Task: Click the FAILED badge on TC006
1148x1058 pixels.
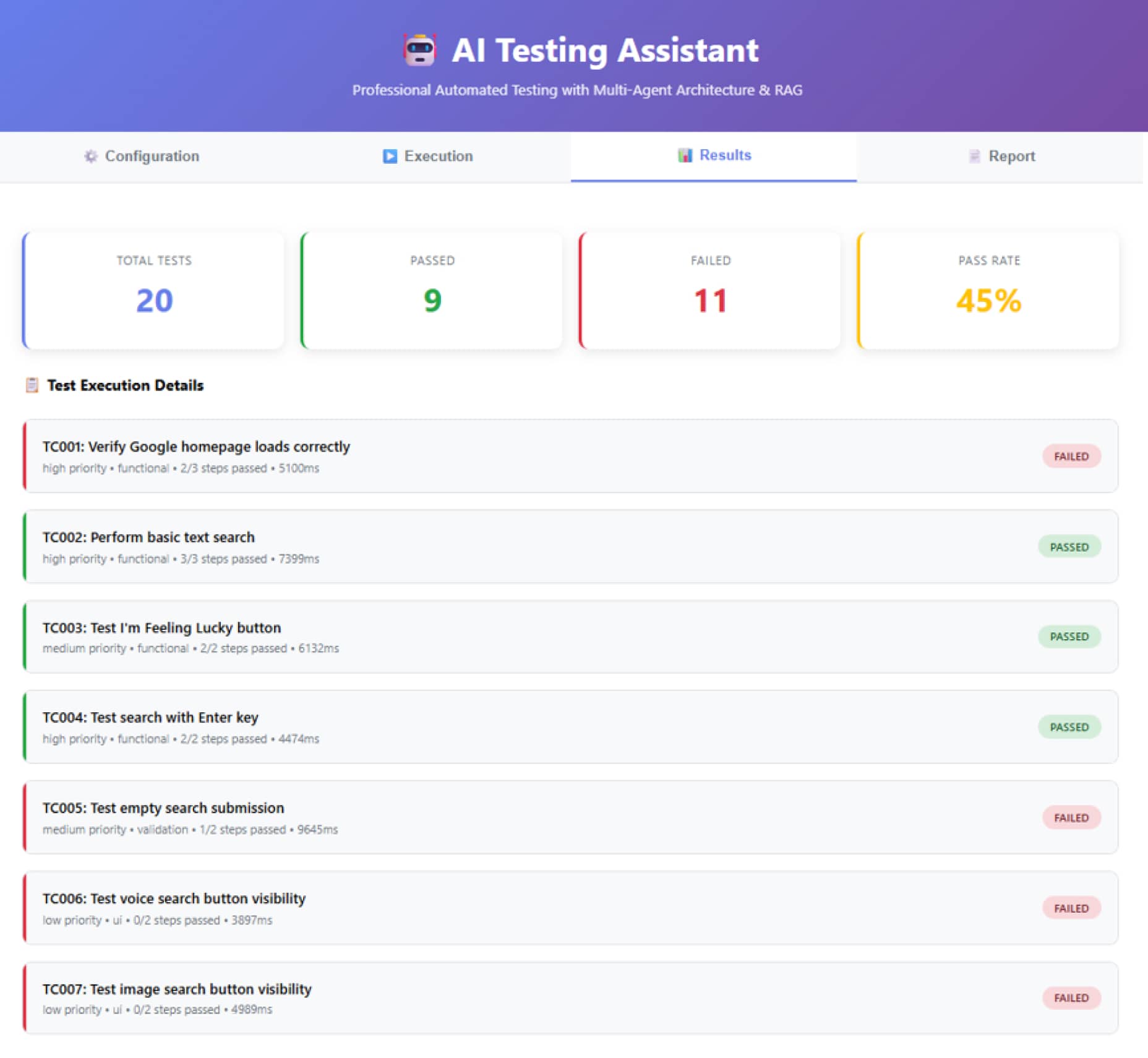Action: tap(1071, 908)
